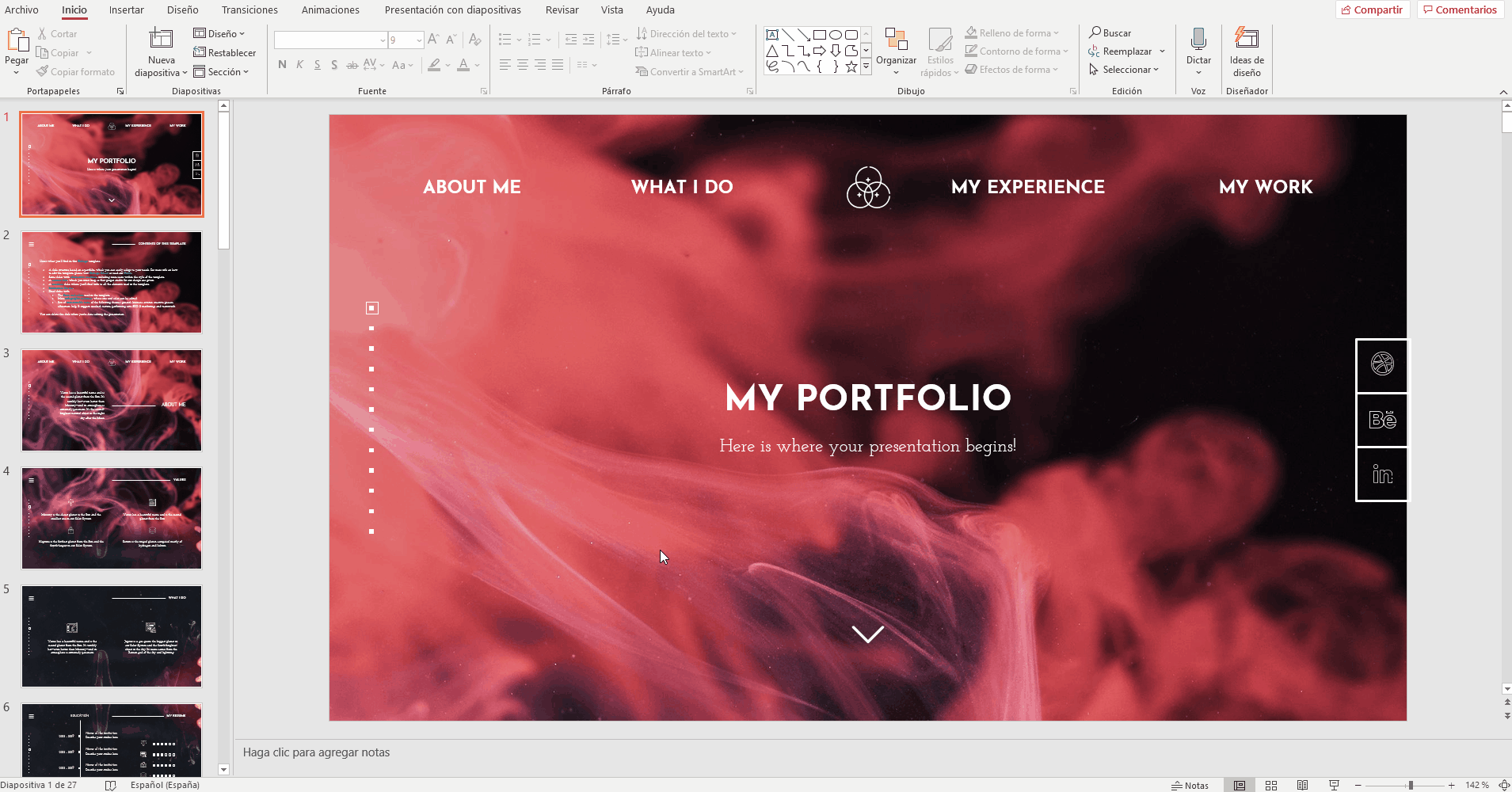Click the Cortar scissors icon
Screen dimensions: 1512x792
point(42,34)
